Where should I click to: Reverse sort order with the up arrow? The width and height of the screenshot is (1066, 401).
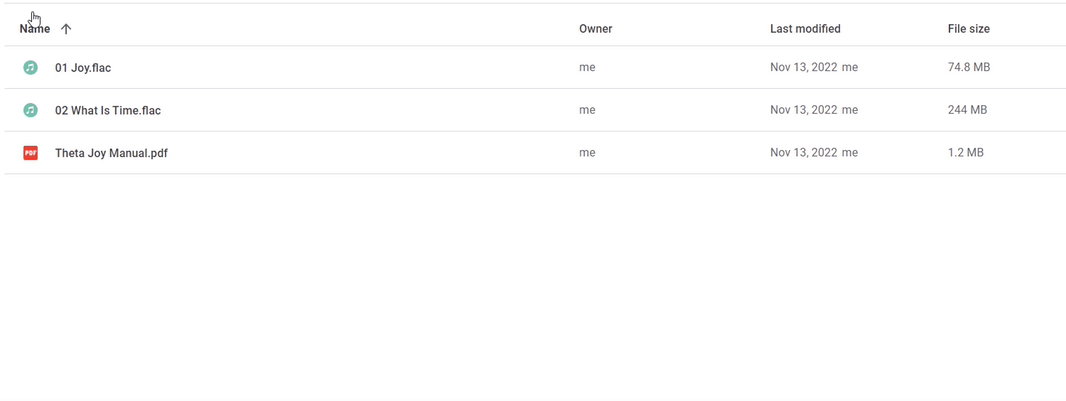tap(66, 29)
